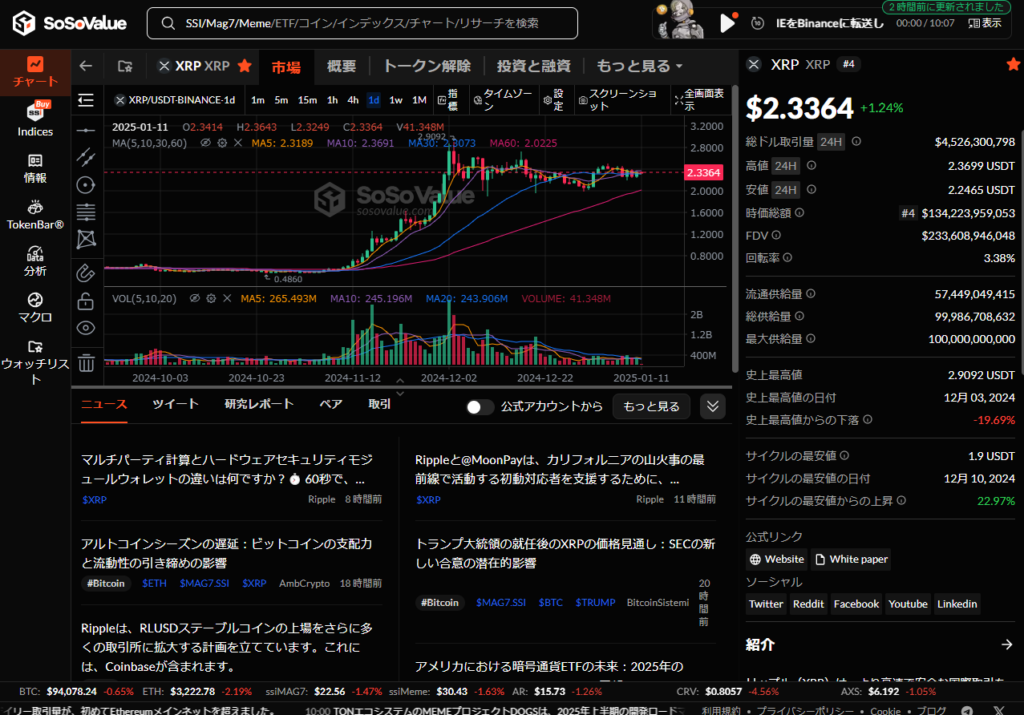
Task: Select the 1m timeframe
Action: 258,100
